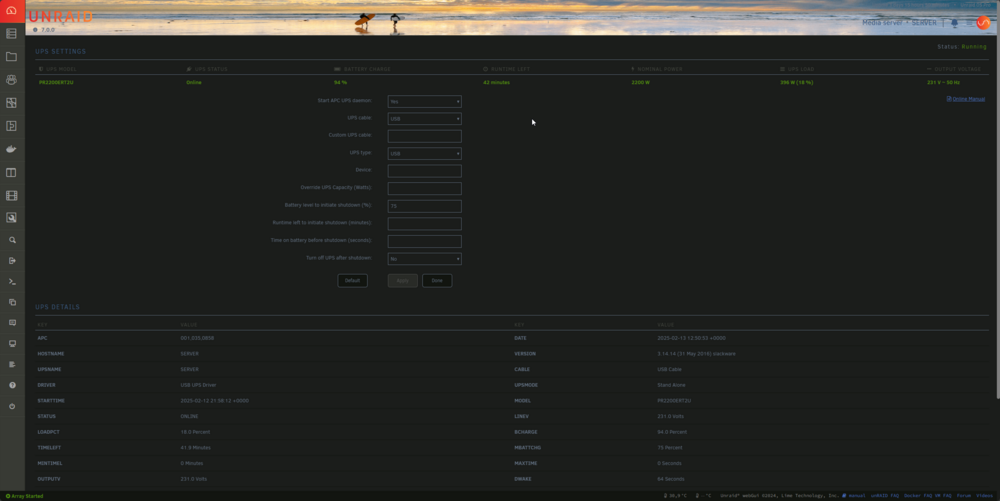1000x501 pixels.
Task: Open Start APC UPS daemon dropdown
Action: click(x=424, y=101)
